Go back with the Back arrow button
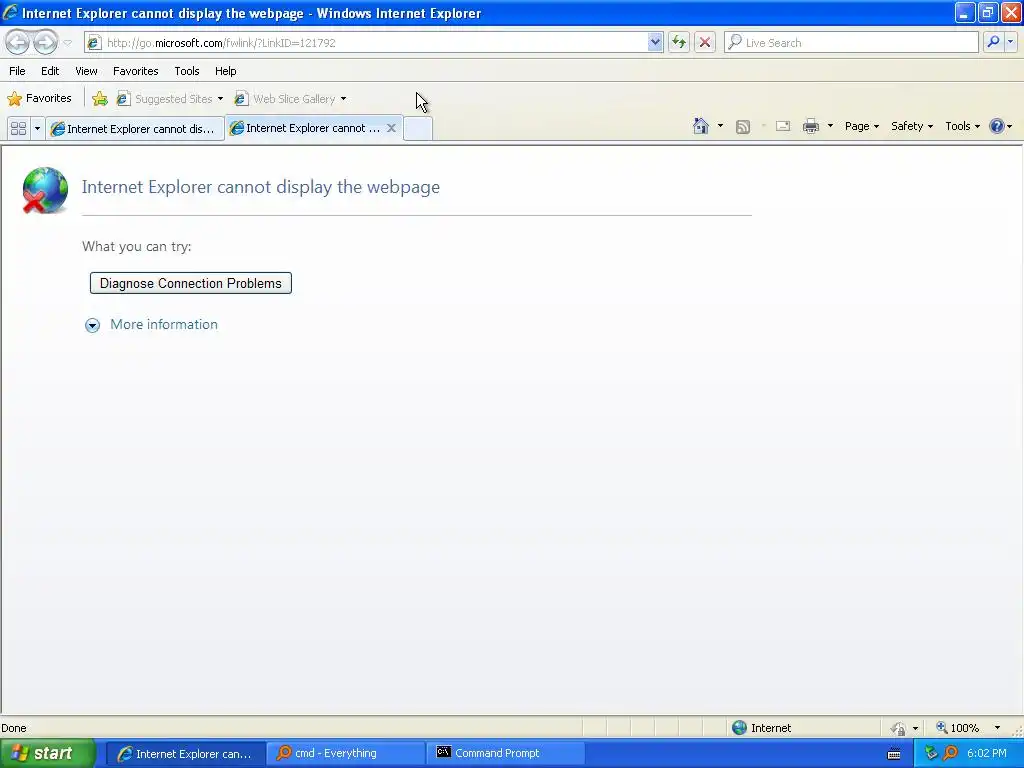1024x768 pixels. (x=18, y=42)
